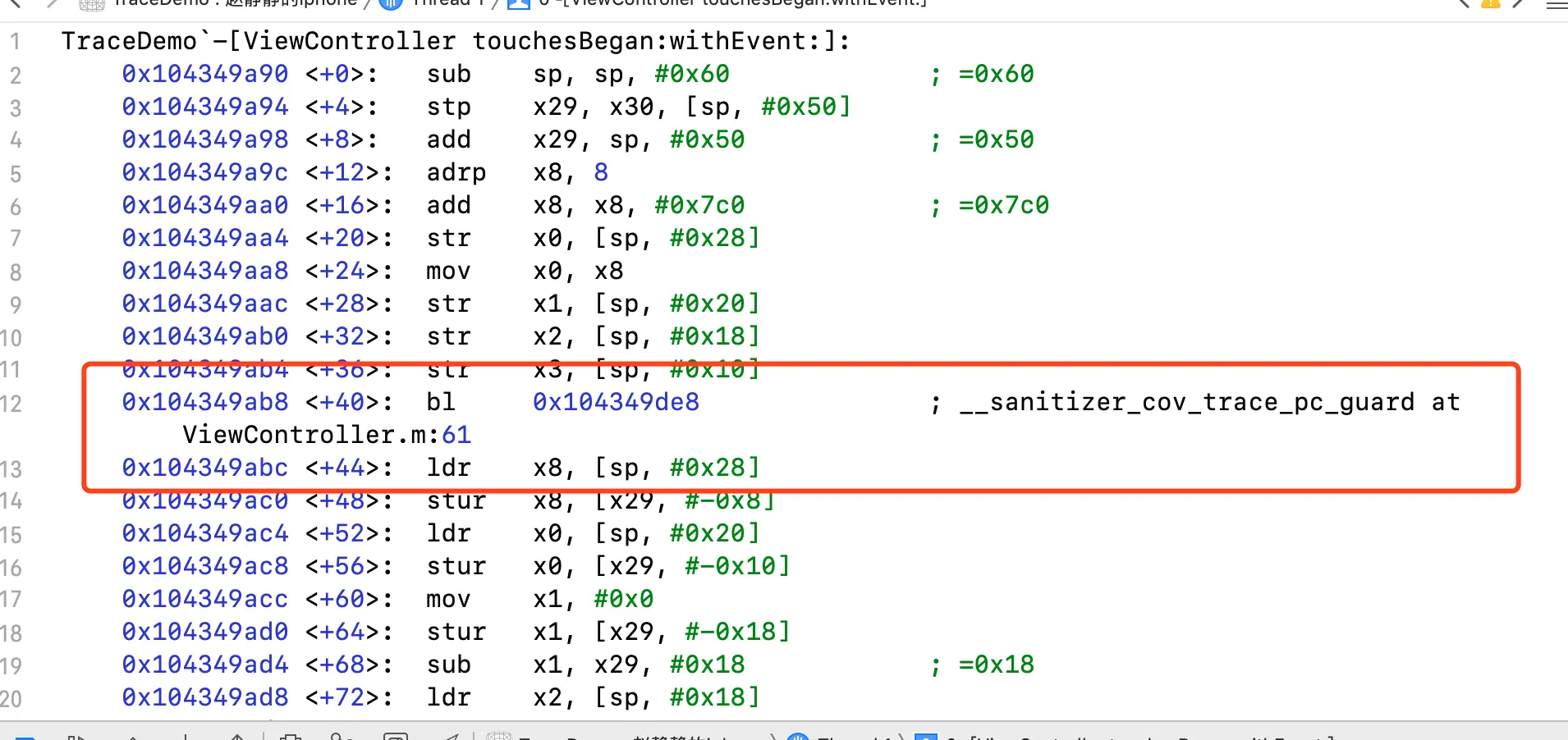The width and height of the screenshot is (1568, 740).
Task: Click simulate location arrow in debug bar
Action: pyautogui.click(x=452, y=736)
